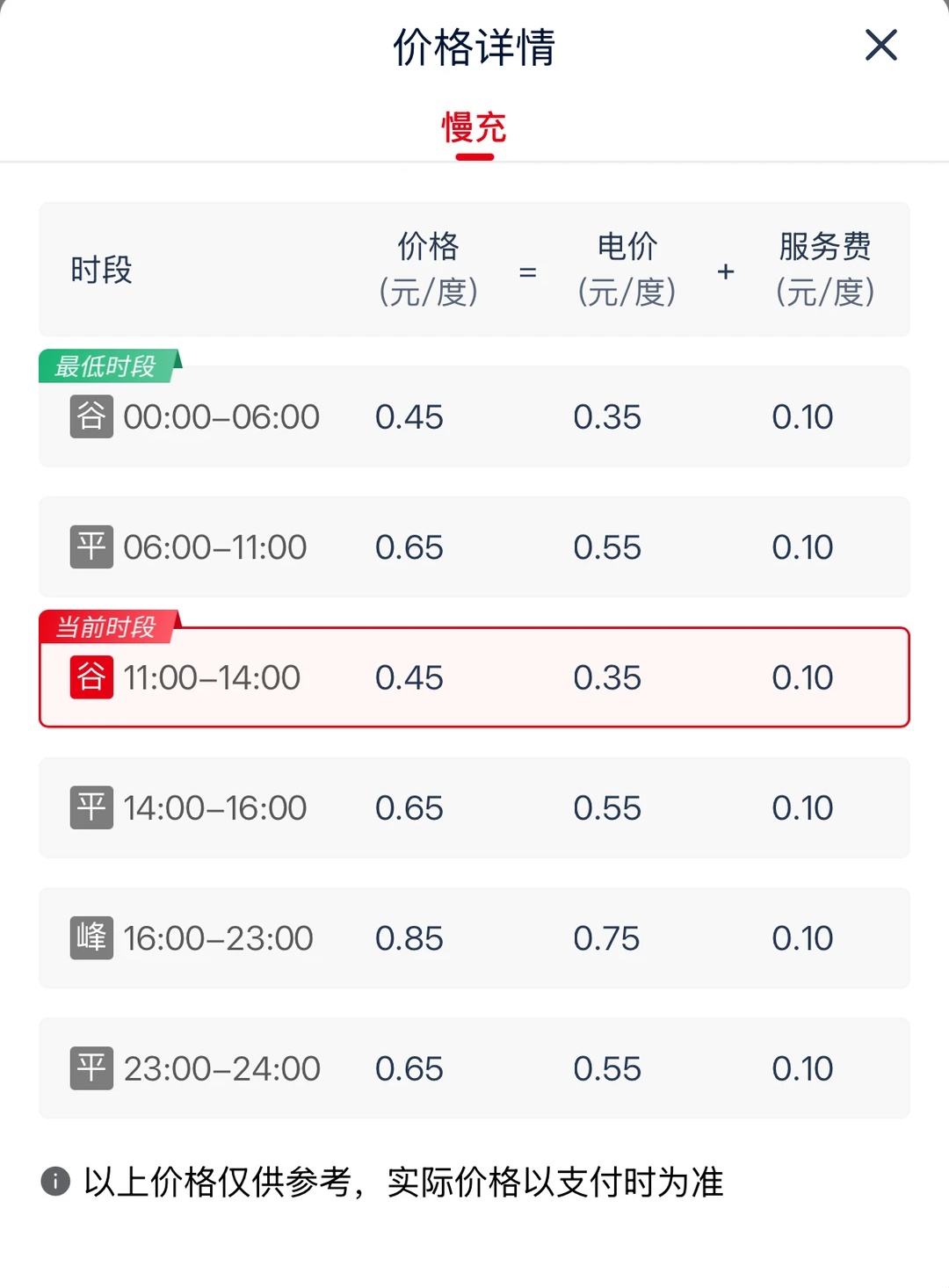
Task: Click the 00:00–06:00 time range text
Action: (x=221, y=416)
